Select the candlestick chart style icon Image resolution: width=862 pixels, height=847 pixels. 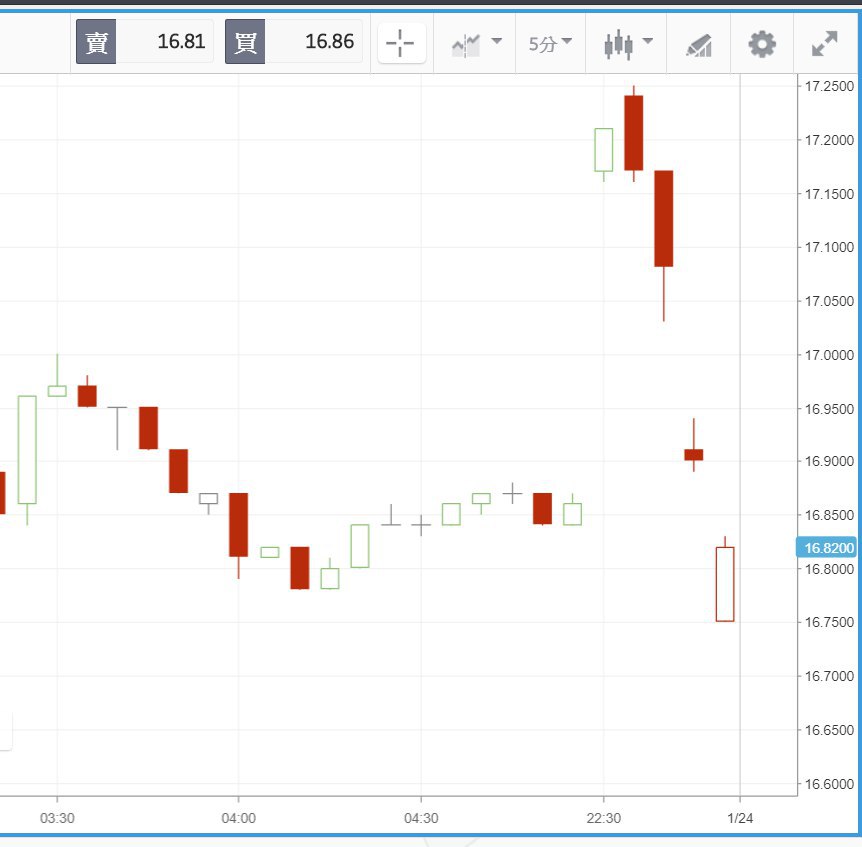pos(619,43)
